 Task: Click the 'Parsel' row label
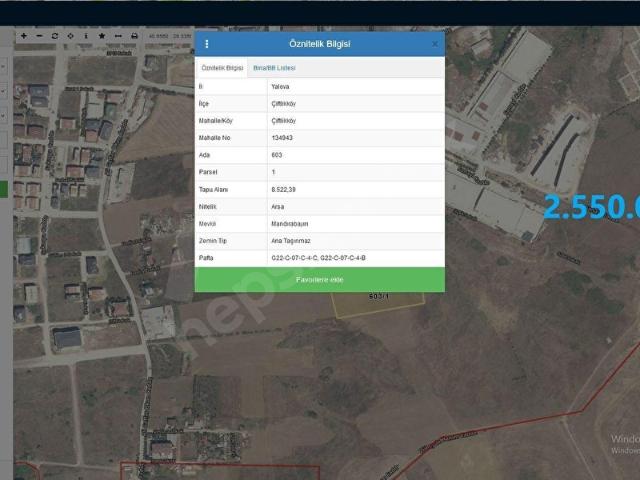[208, 172]
